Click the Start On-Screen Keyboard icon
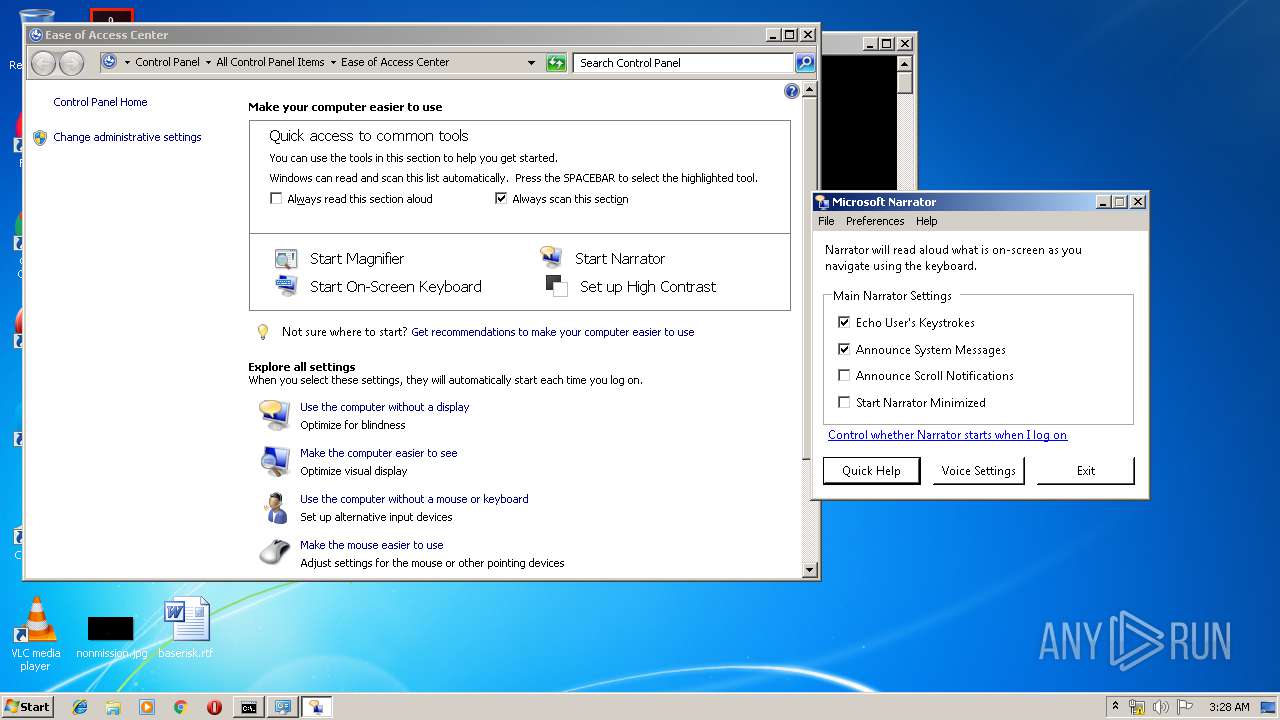This screenshot has width=1280, height=720. click(286, 286)
